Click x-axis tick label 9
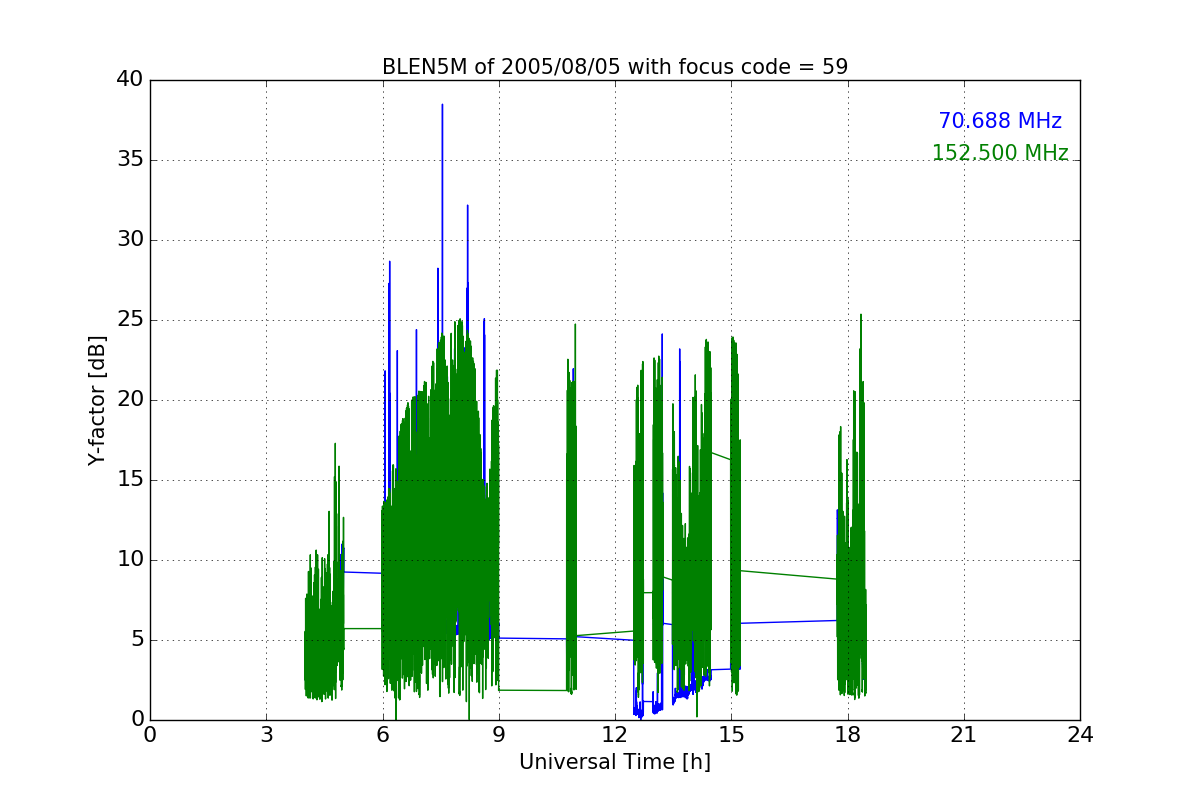The width and height of the screenshot is (1200, 800). click(499, 735)
